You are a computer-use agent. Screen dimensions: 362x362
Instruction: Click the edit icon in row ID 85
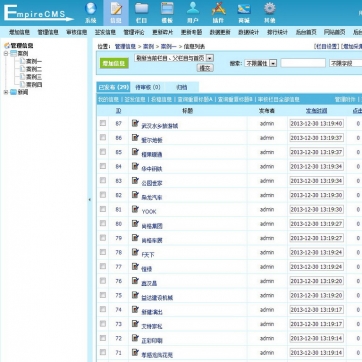tap(135, 152)
